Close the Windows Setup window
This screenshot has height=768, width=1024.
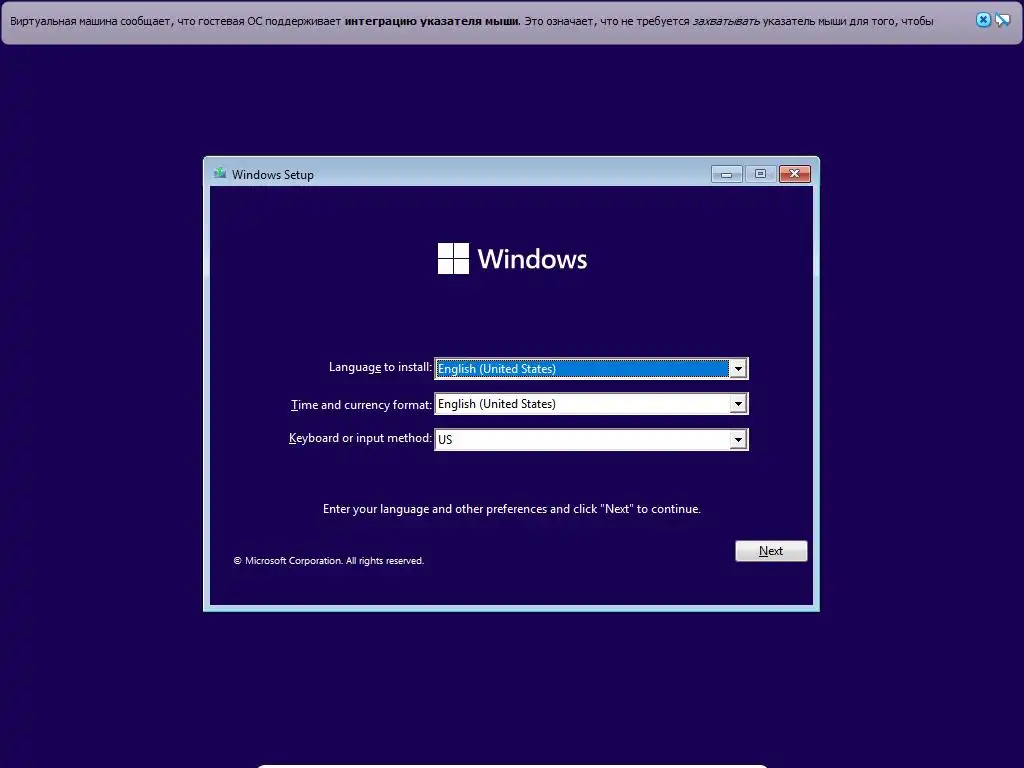(x=795, y=174)
